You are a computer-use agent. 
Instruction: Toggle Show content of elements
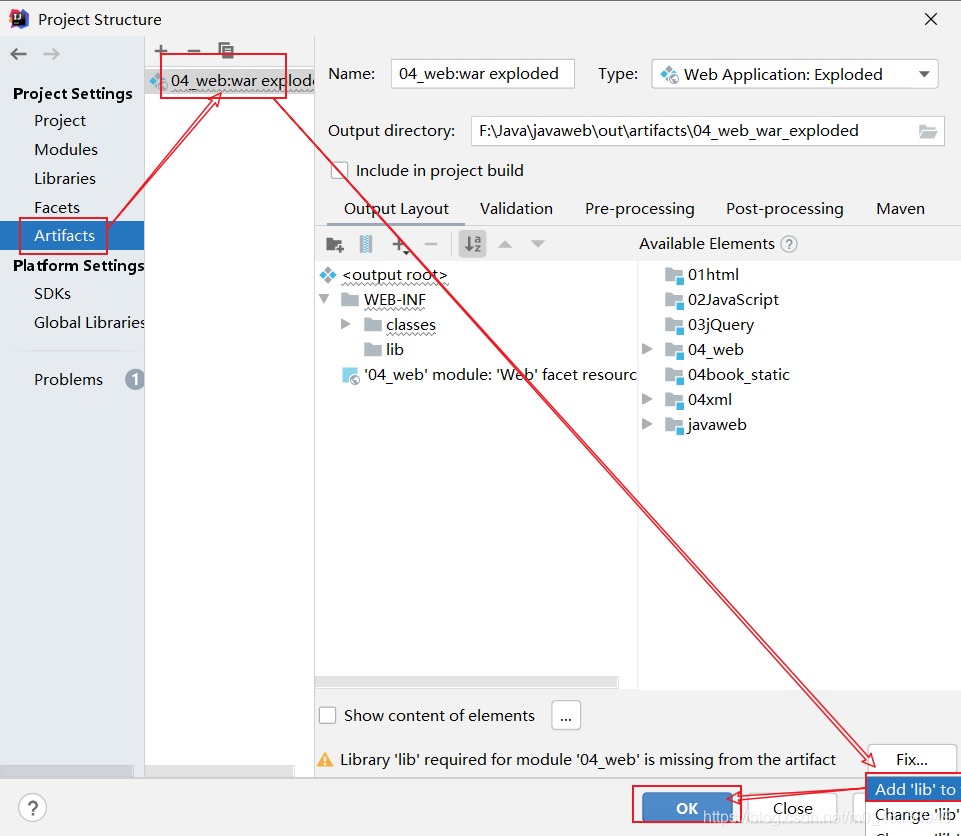coord(327,715)
